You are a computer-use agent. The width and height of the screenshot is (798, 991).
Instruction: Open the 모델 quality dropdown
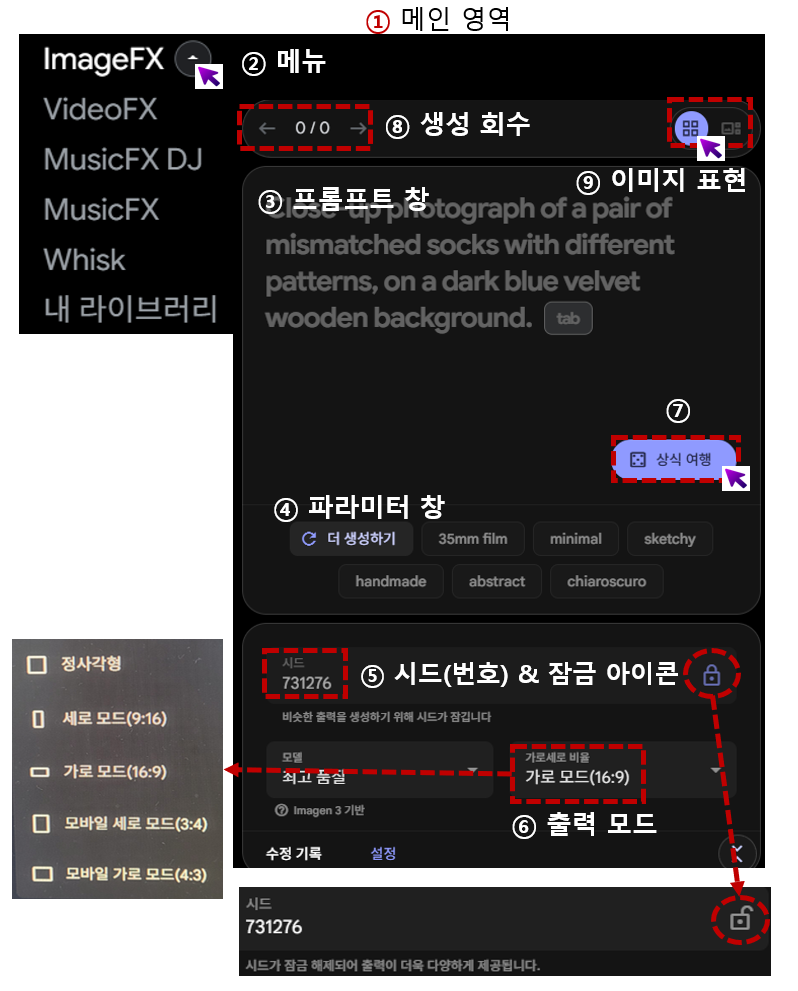point(380,770)
